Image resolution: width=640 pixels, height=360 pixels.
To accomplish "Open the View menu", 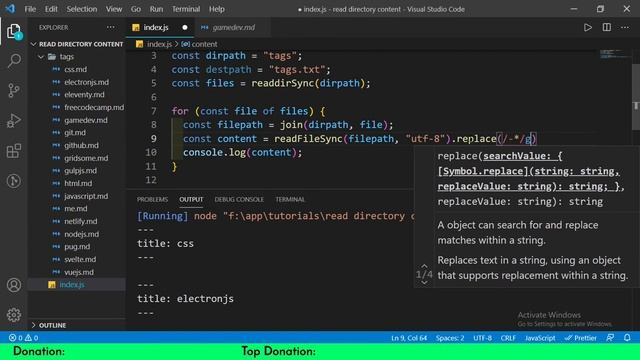I will pos(114,9).
